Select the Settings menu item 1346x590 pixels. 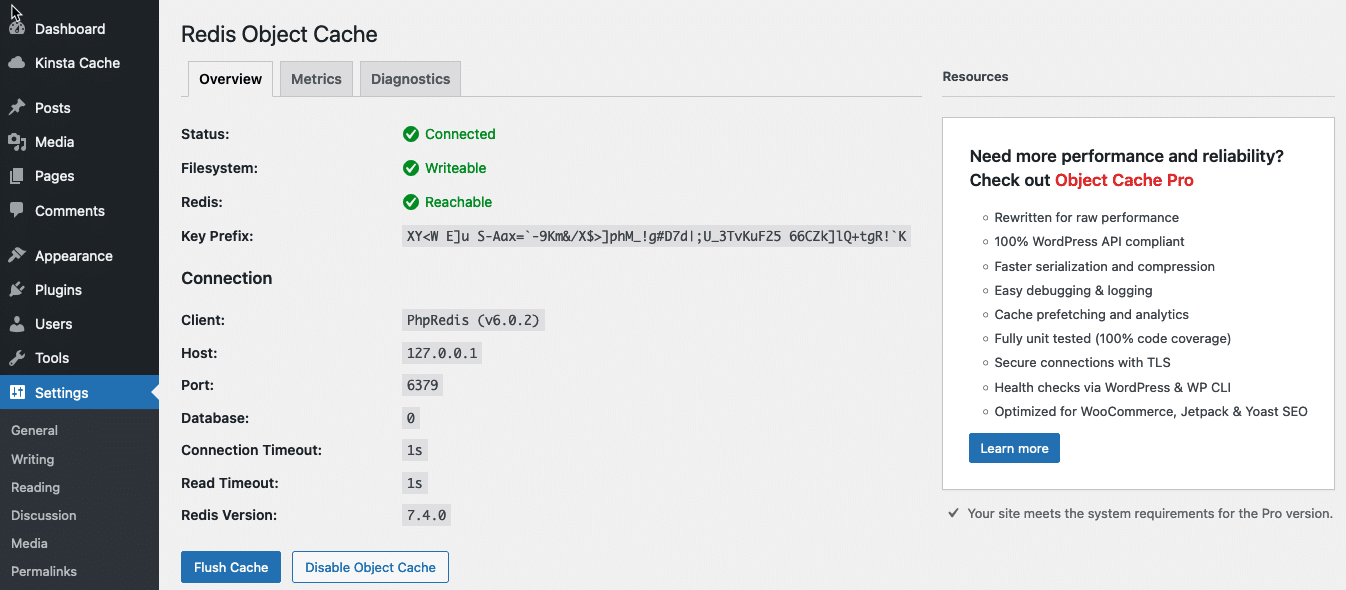(79, 393)
